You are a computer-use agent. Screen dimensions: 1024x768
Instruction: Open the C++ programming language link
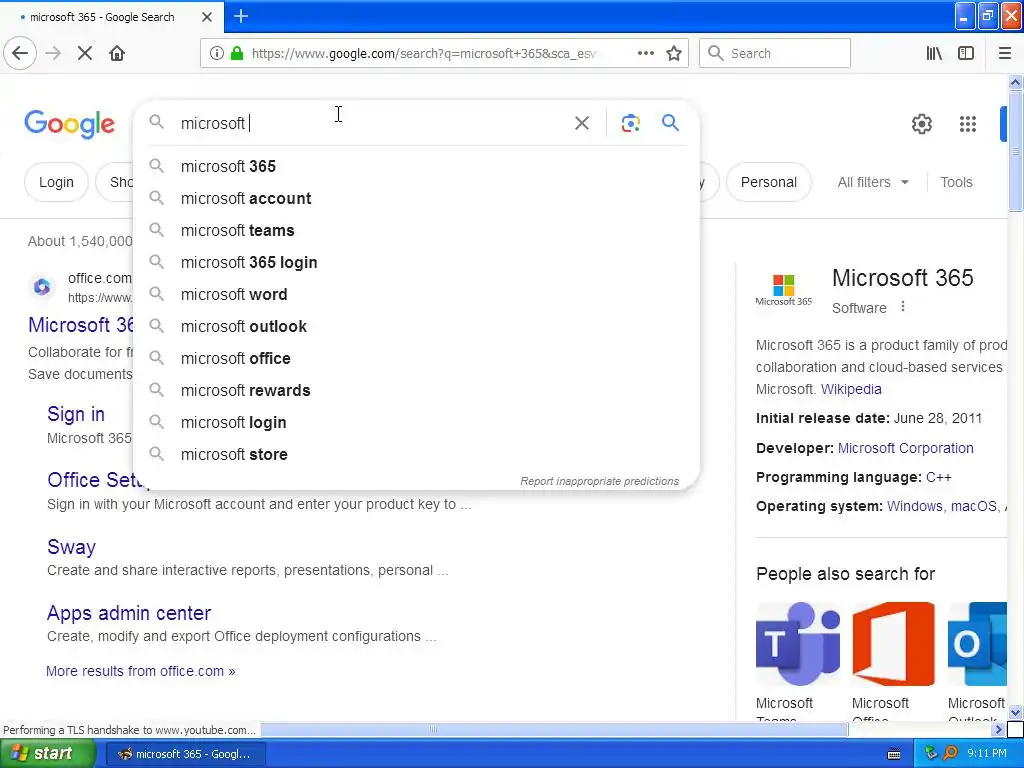[938, 477]
